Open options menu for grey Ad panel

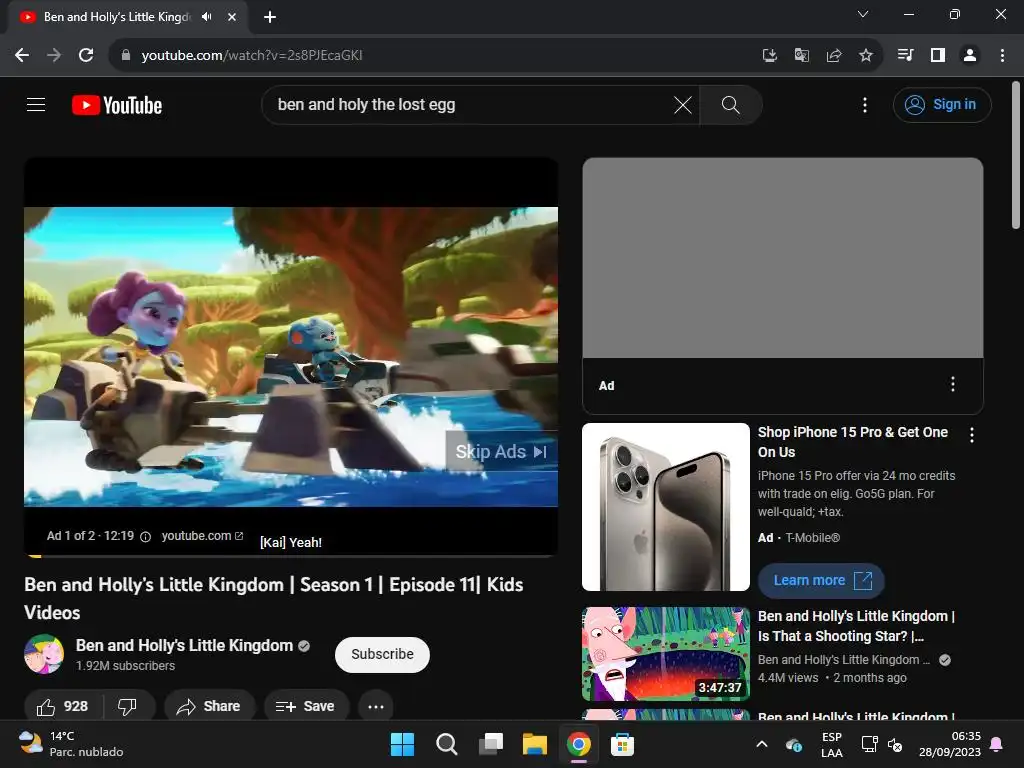(953, 384)
